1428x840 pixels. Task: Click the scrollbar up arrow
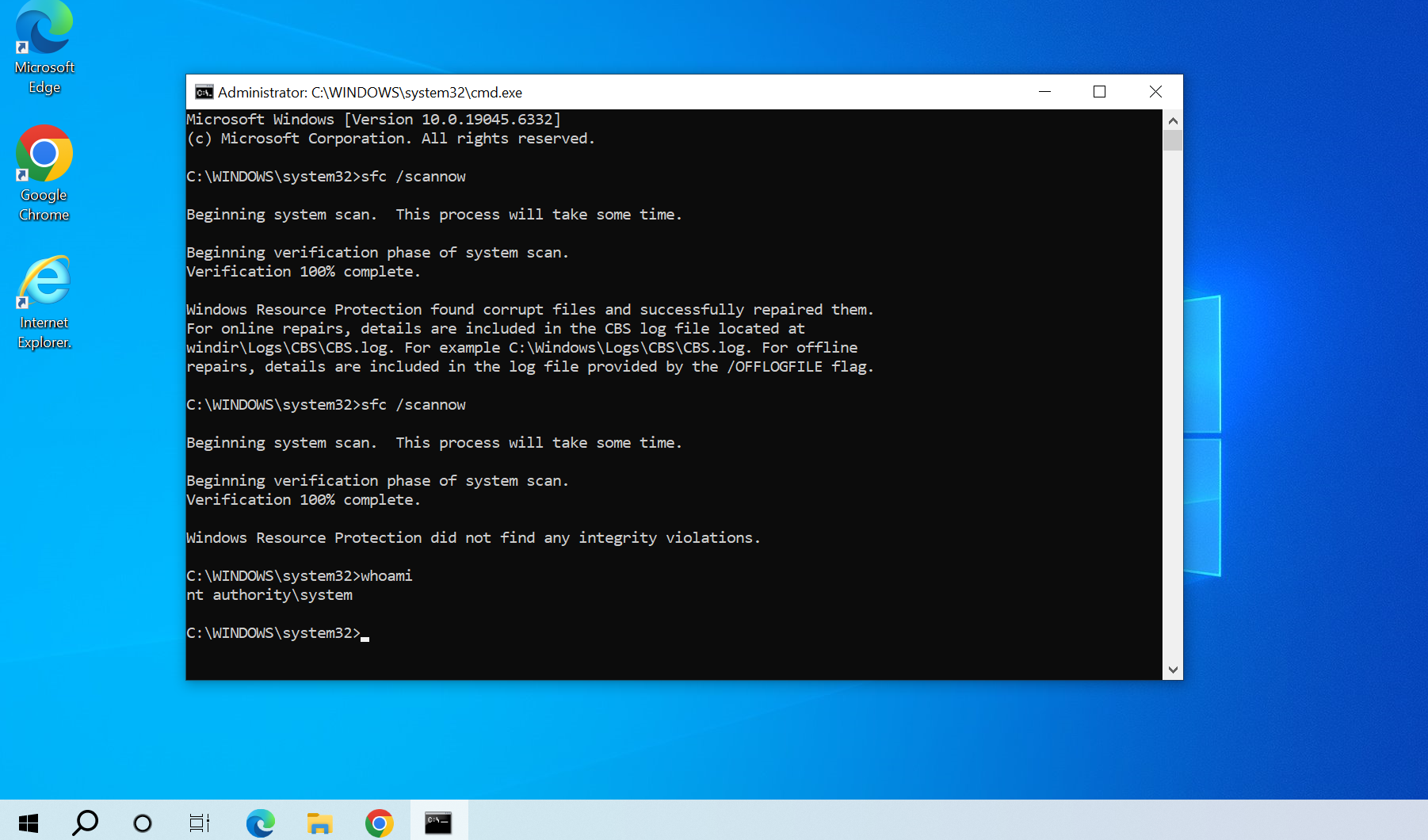coord(1173,120)
